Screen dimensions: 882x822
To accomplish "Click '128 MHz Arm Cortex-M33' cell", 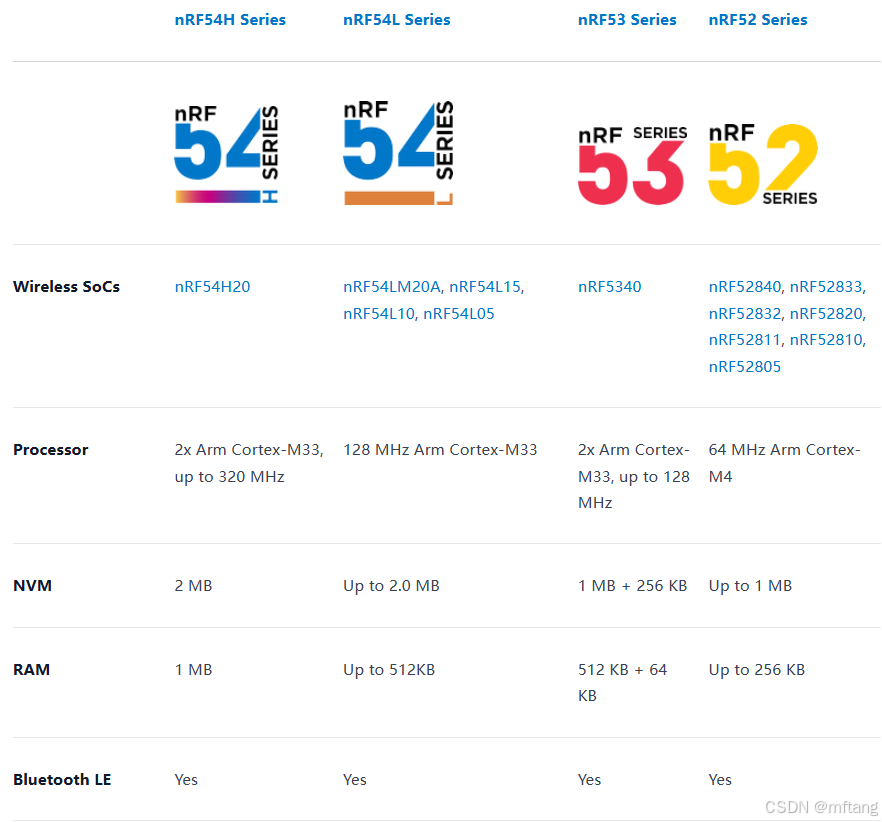I will click(440, 450).
